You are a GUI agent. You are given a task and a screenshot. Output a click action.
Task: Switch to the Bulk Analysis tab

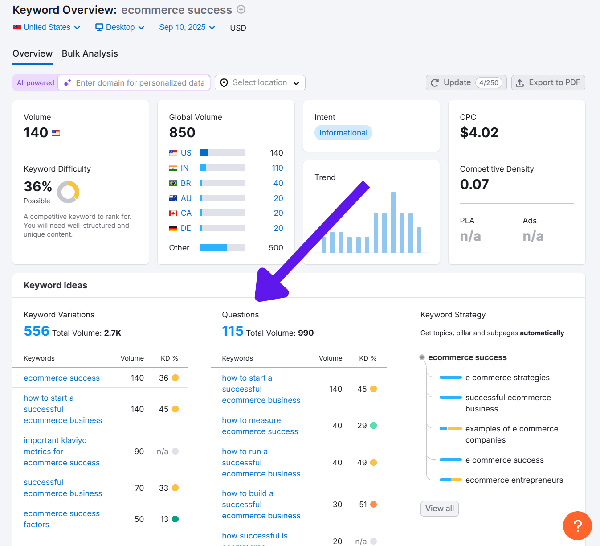tap(89, 54)
